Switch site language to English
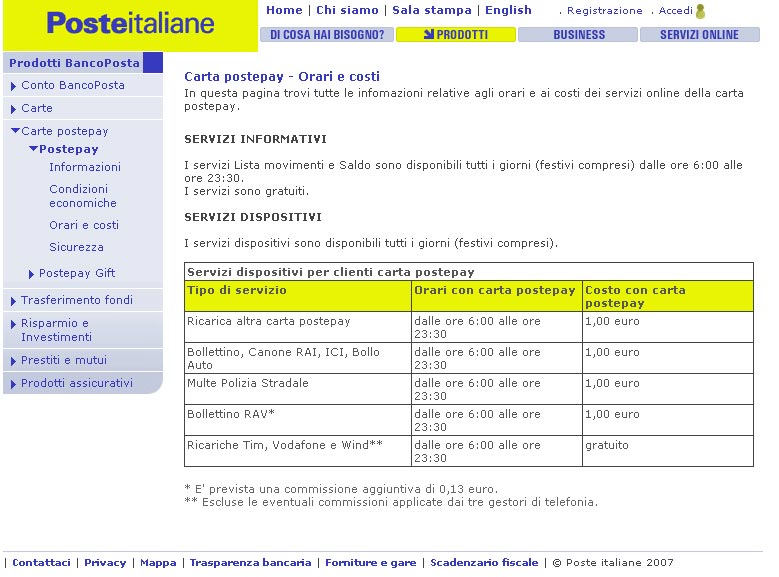This screenshot has height=577, width=779. (x=508, y=10)
